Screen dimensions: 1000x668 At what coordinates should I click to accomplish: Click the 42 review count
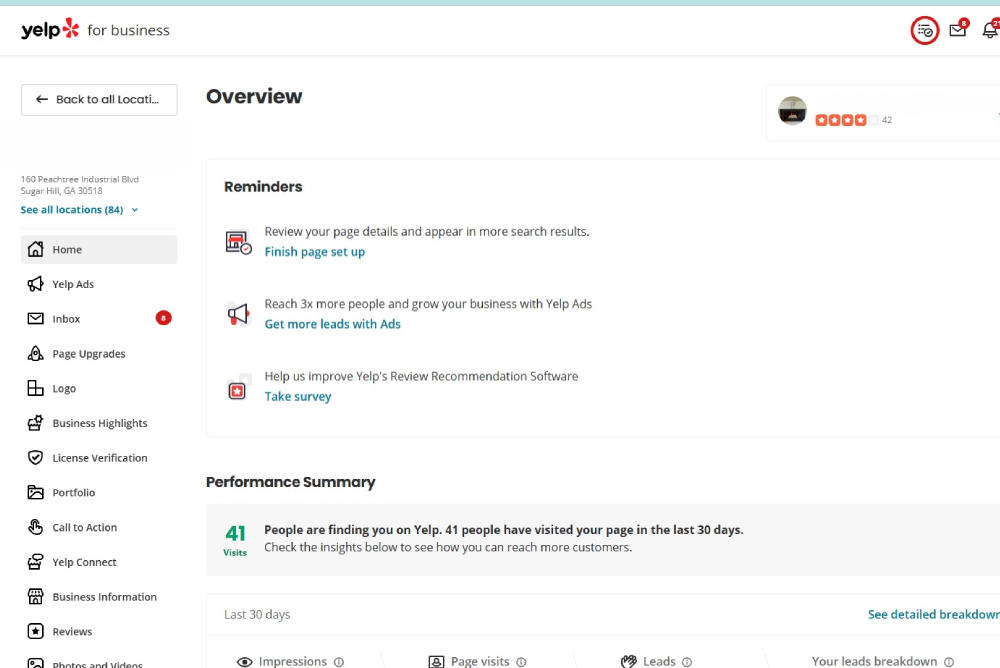click(x=887, y=120)
